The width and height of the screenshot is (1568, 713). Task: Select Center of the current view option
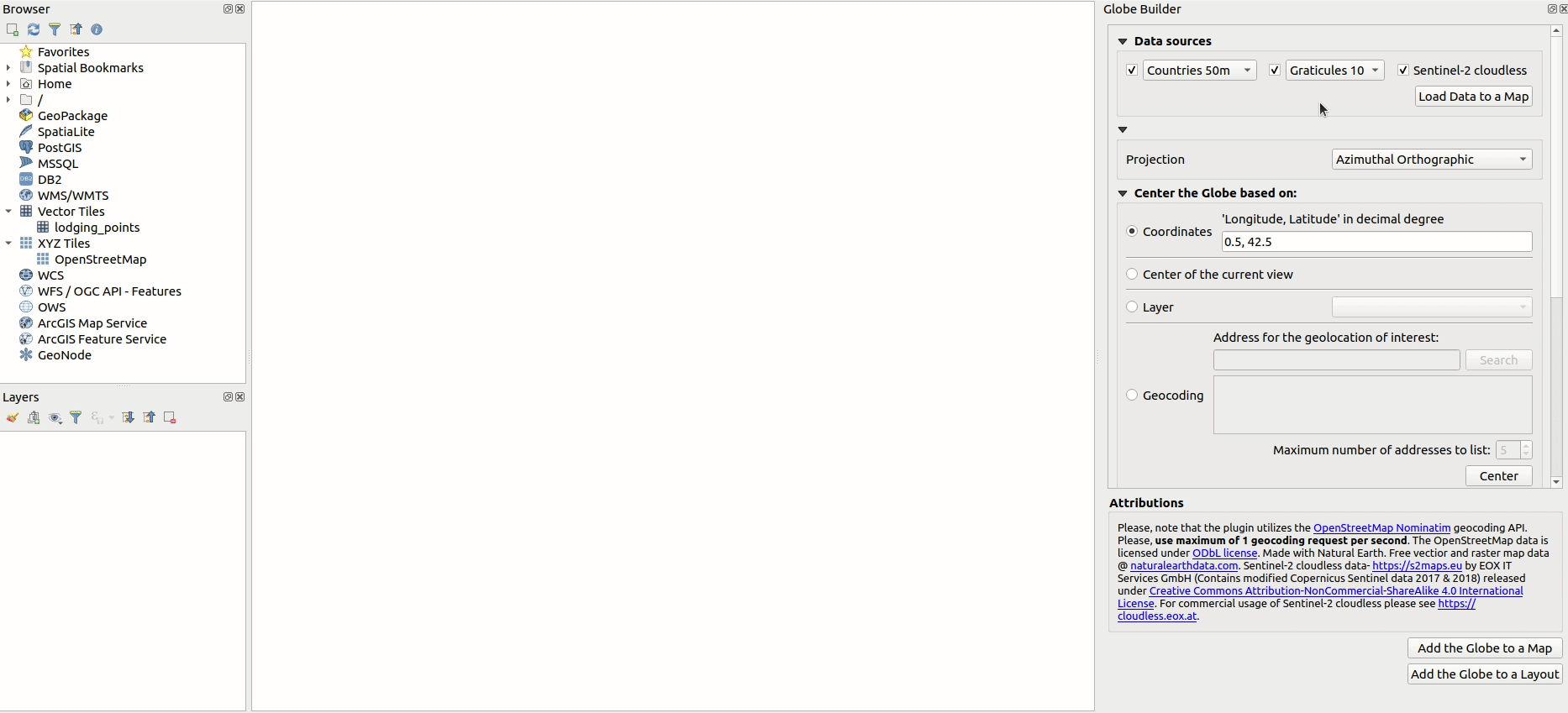coord(1132,274)
